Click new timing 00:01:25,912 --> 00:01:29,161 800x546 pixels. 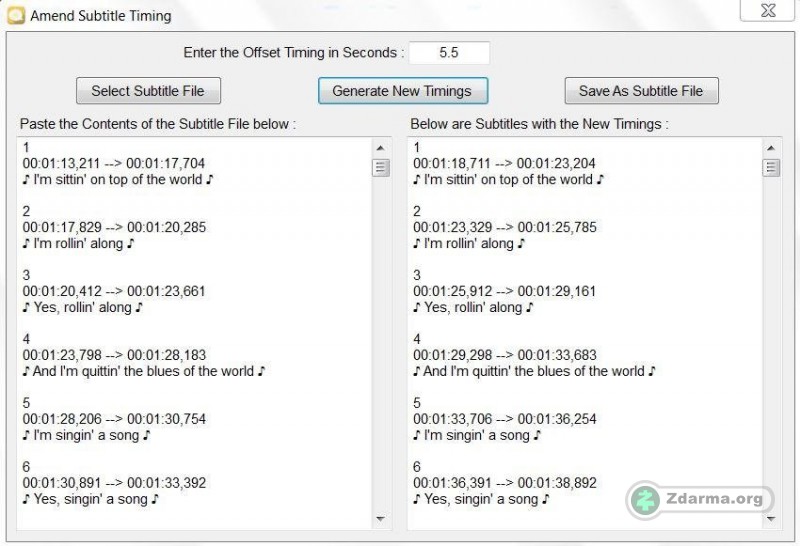pyautogui.click(x=504, y=291)
